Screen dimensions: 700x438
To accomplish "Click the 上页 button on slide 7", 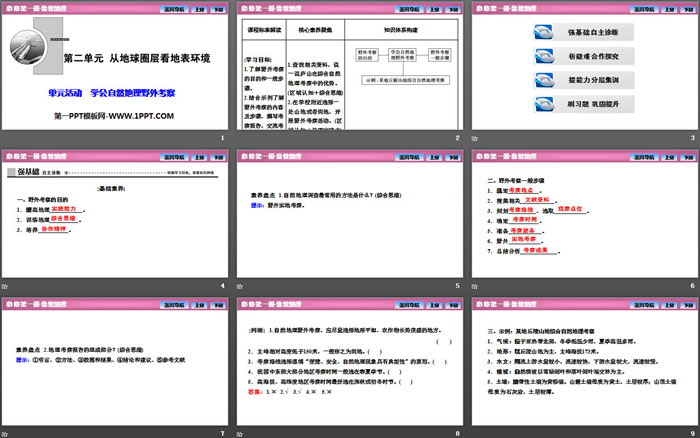I will (199, 305).
